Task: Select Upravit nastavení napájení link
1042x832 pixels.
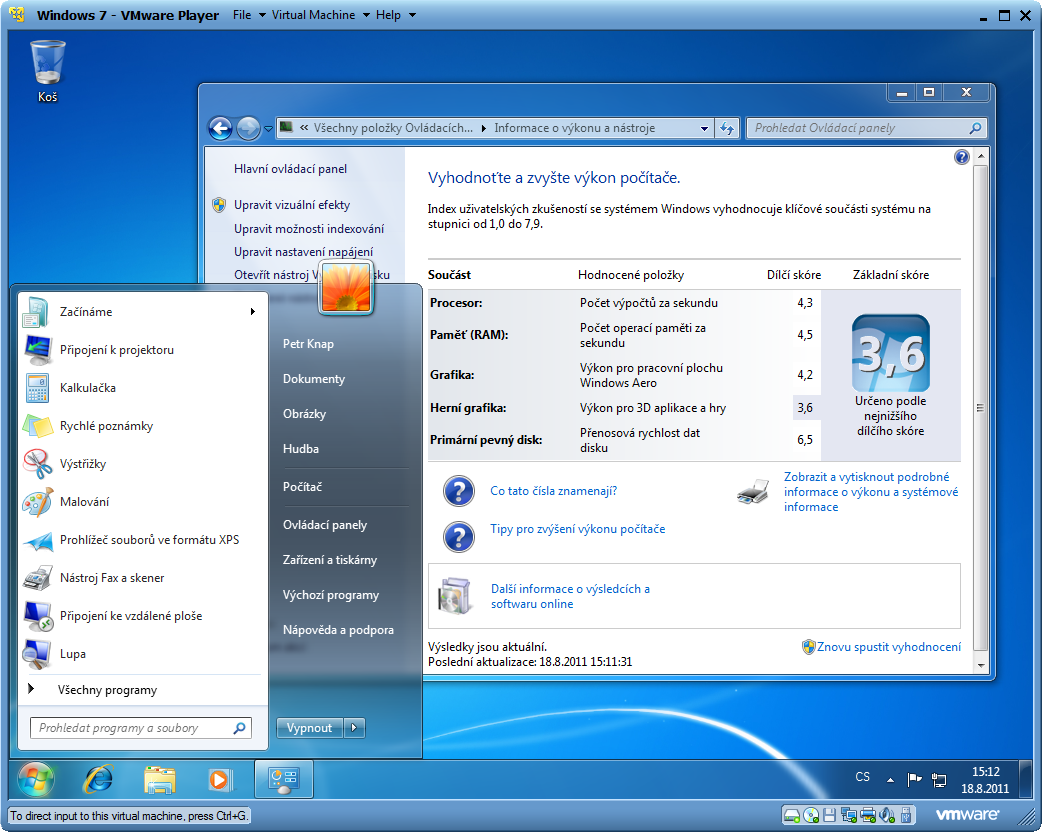Action: coord(303,252)
